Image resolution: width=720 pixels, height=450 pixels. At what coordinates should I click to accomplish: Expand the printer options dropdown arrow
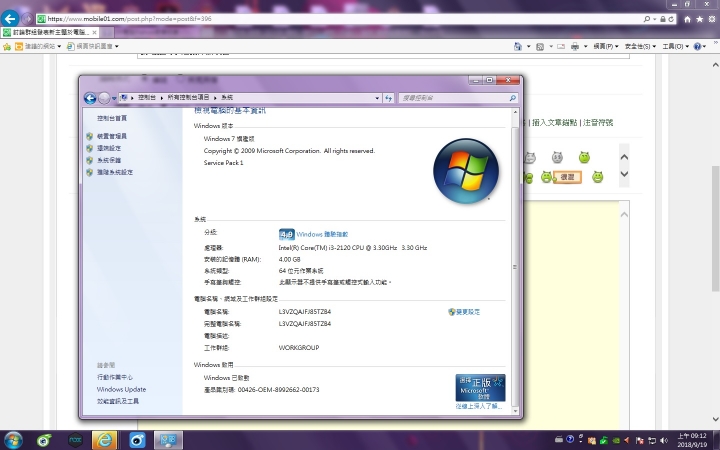(585, 46)
